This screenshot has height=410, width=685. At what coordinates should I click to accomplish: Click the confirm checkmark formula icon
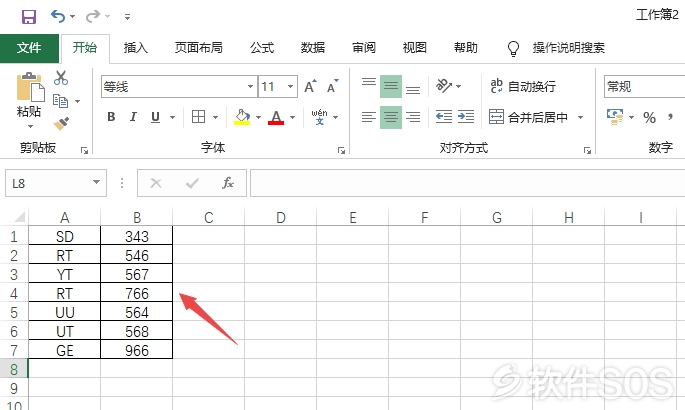(192, 183)
